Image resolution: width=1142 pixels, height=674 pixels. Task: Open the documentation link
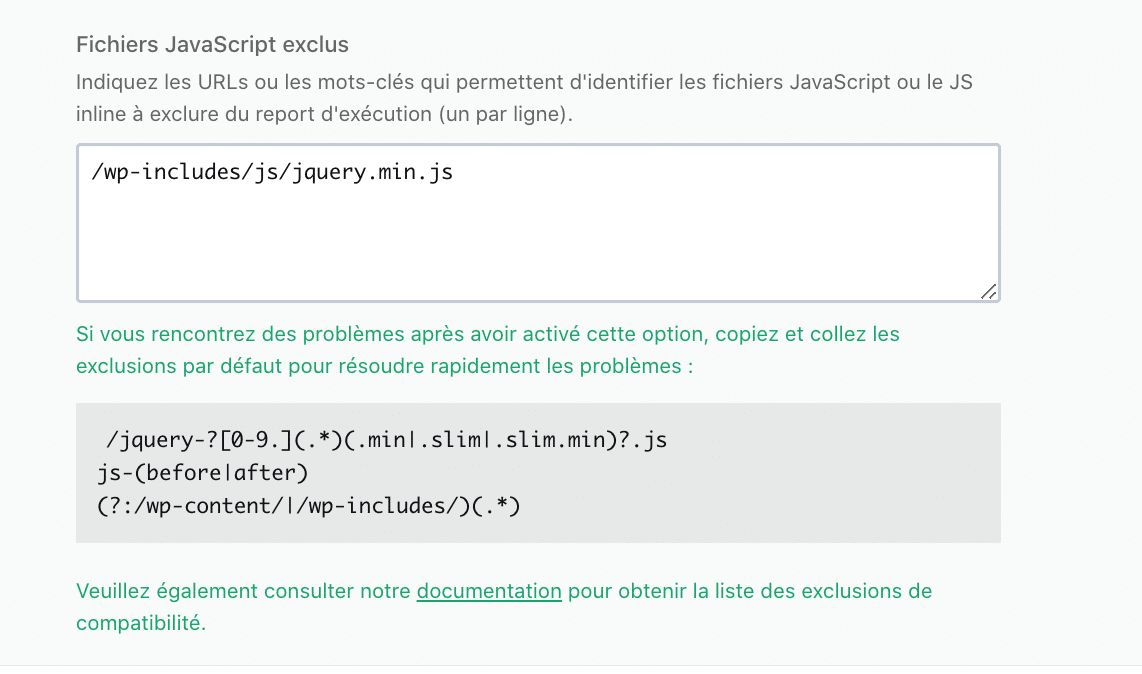point(489,591)
